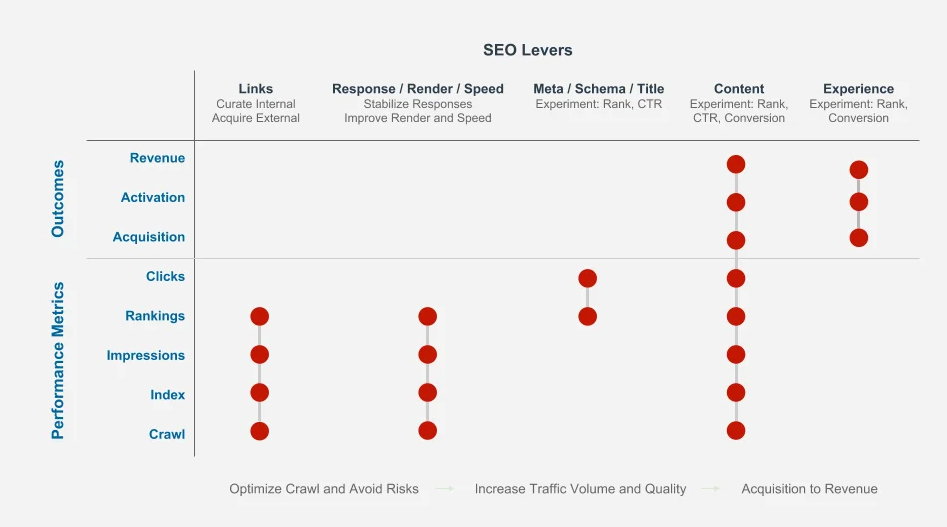Click the Experience Revenue red dot
The height and width of the screenshot is (527, 947).
[858, 170]
